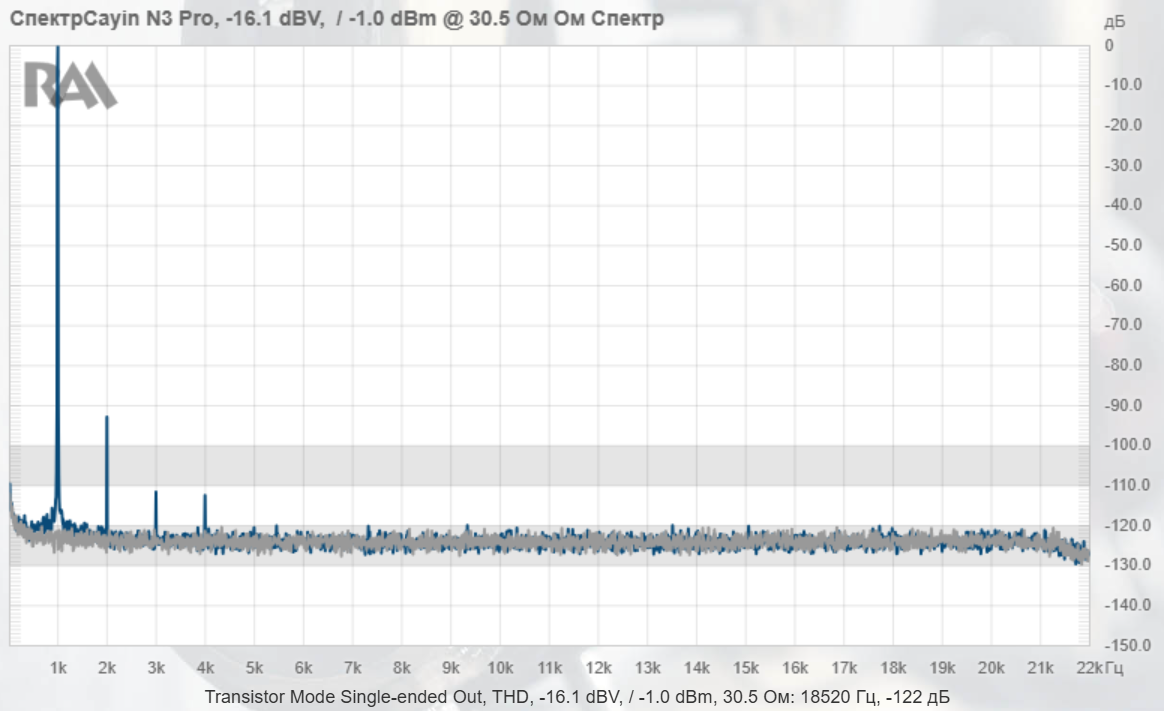Screen dimensions: 1164x711
Task: Click the '17k' frequency axis label
Action: tap(844, 668)
